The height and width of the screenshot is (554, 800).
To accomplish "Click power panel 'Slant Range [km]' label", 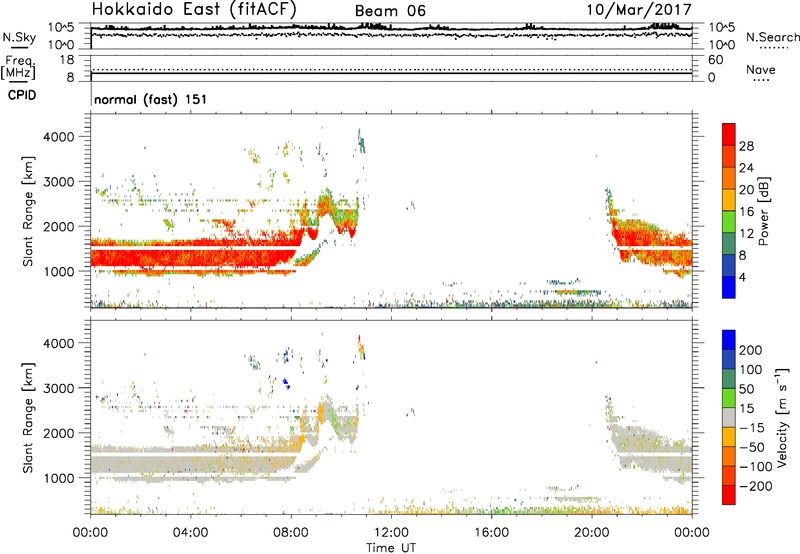I will (x=28, y=211).
